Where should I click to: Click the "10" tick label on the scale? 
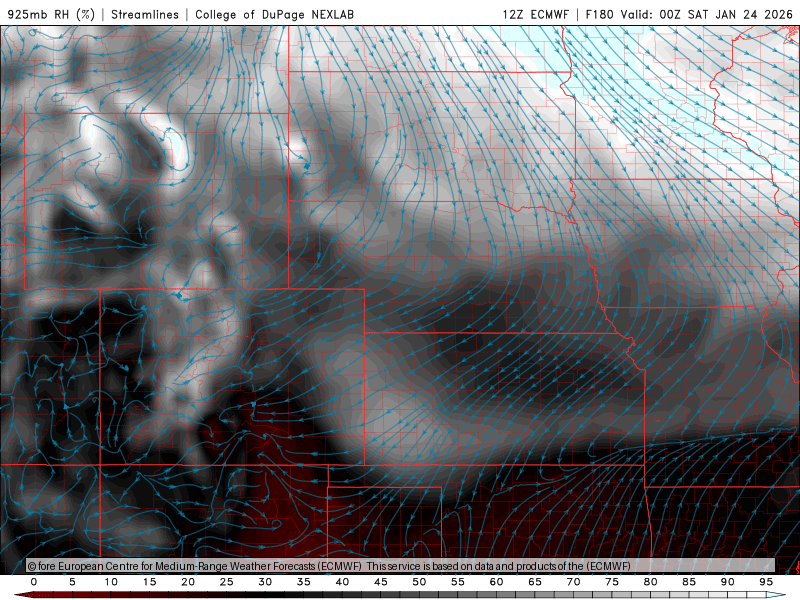coord(111,582)
